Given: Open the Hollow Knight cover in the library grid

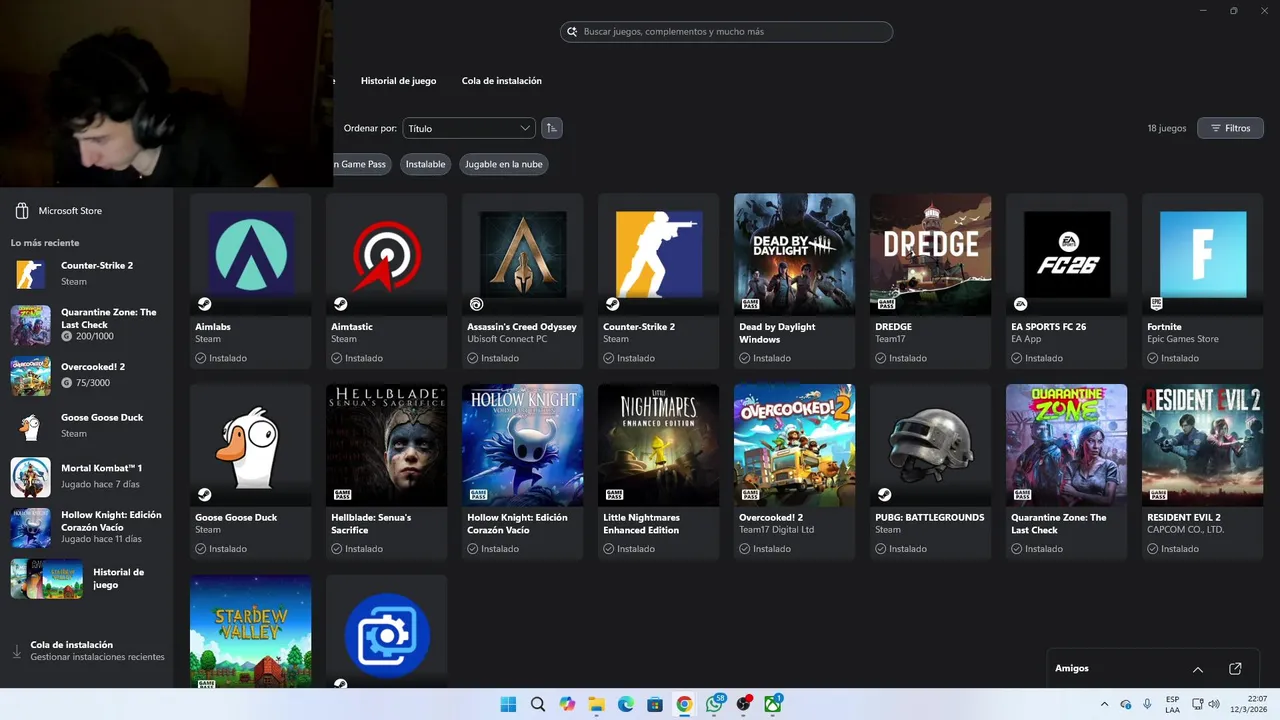Looking at the screenshot, I should 522,445.
